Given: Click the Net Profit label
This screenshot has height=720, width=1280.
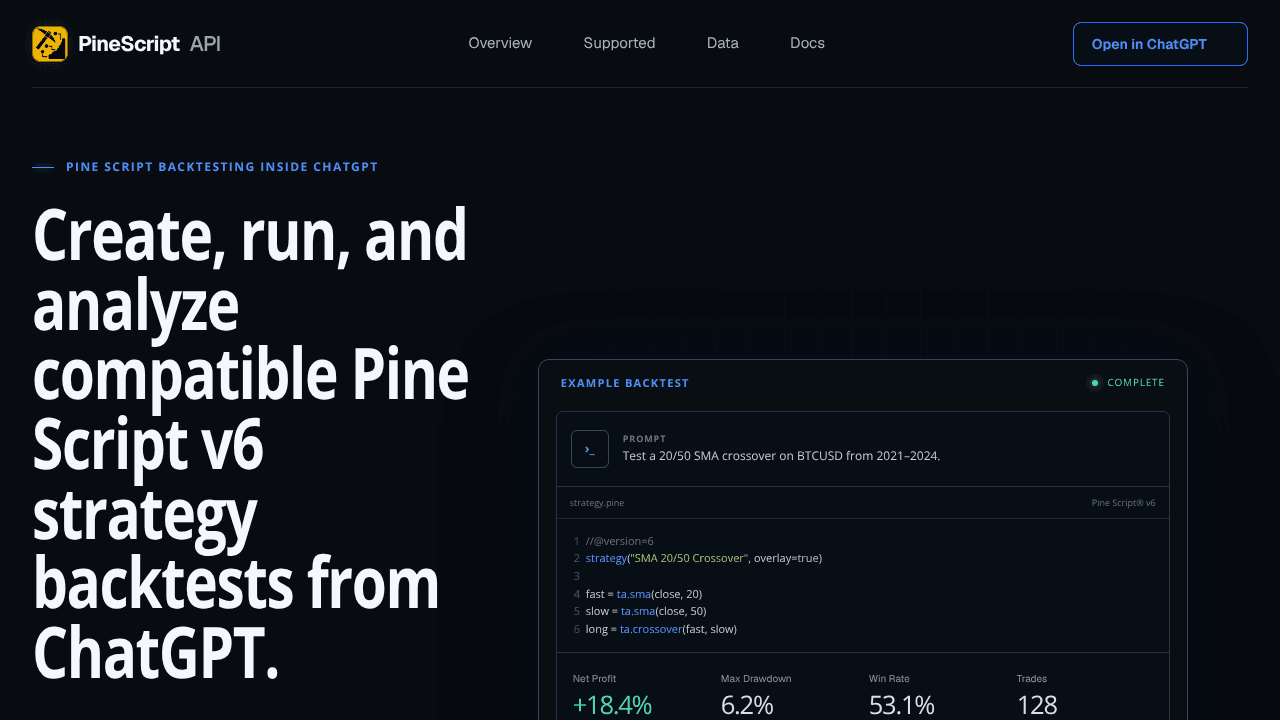Looking at the screenshot, I should (594, 679).
